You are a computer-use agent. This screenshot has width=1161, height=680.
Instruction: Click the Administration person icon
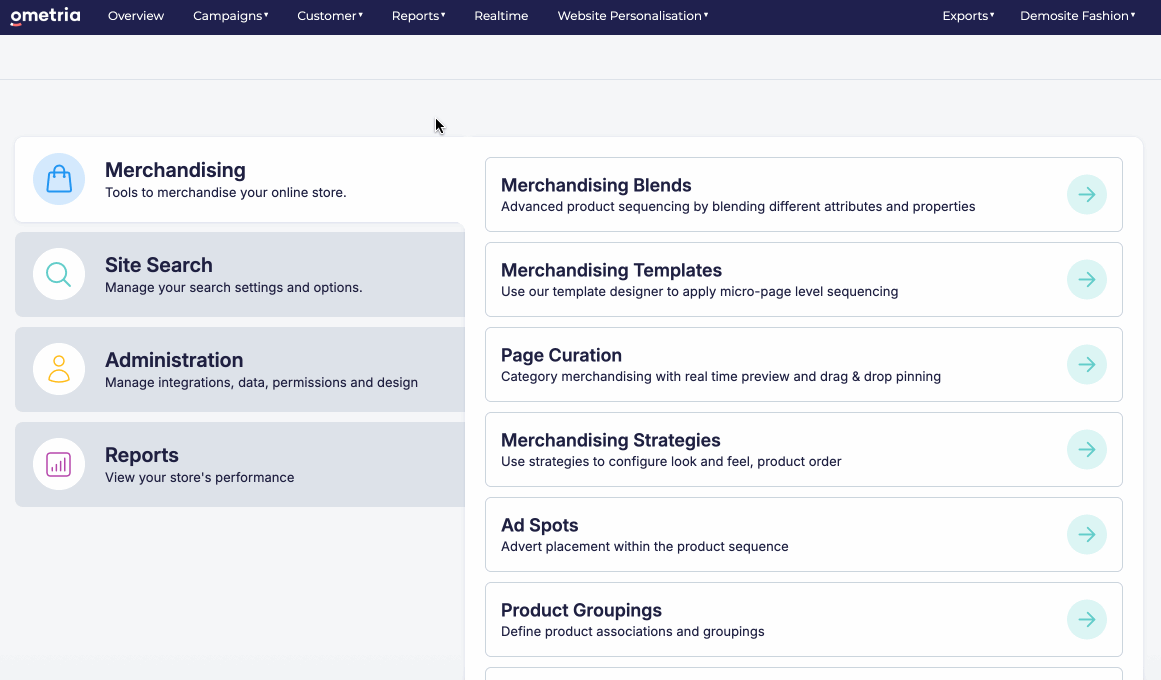click(59, 369)
